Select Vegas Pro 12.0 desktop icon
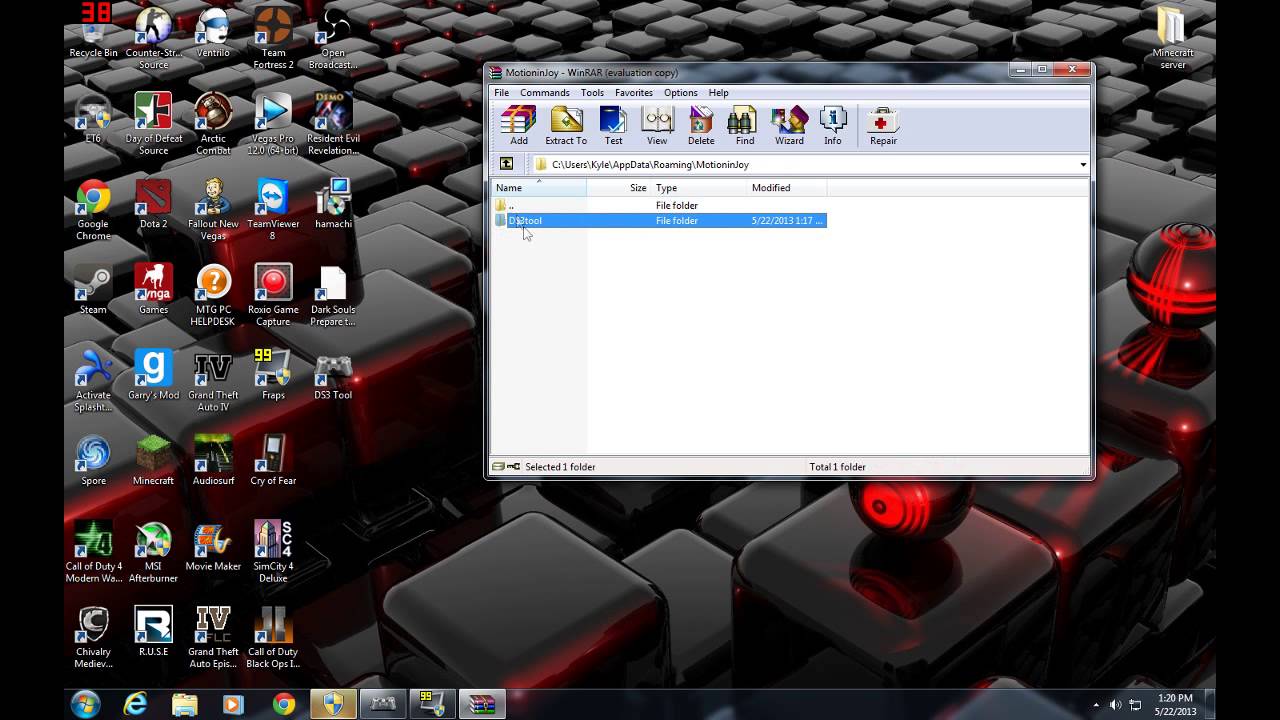The image size is (1280, 720). 273,124
